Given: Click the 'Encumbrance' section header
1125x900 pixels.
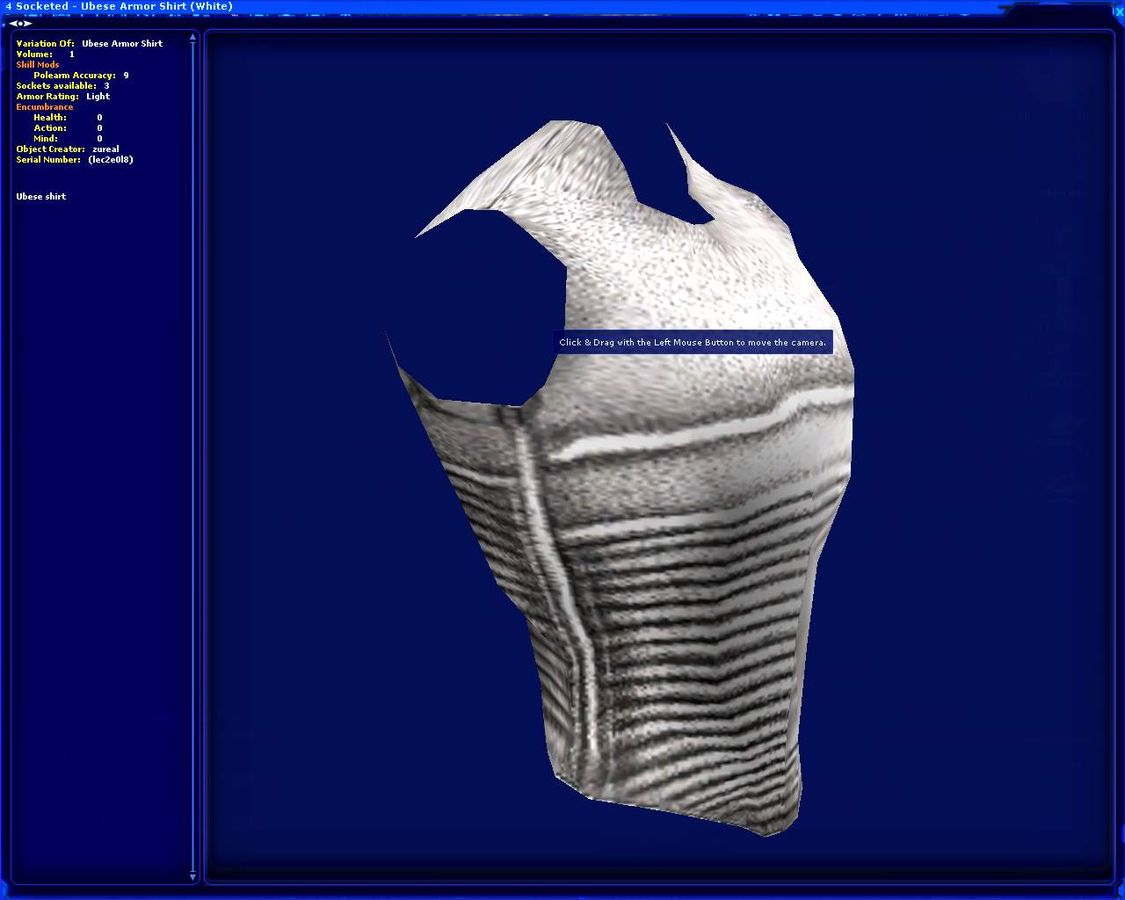Looking at the screenshot, I should (x=44, y=107).
